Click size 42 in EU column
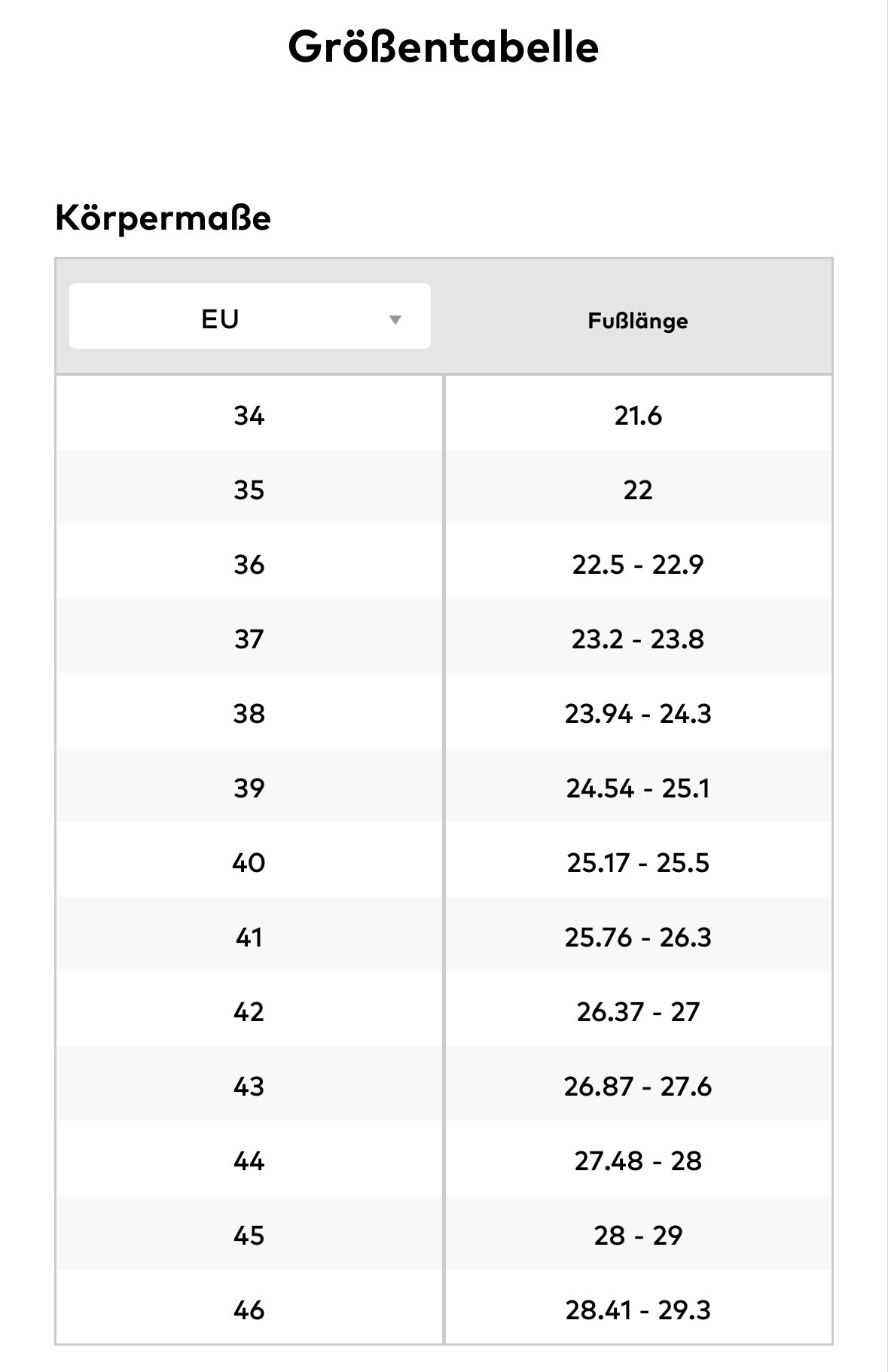 click(249, 1011)
